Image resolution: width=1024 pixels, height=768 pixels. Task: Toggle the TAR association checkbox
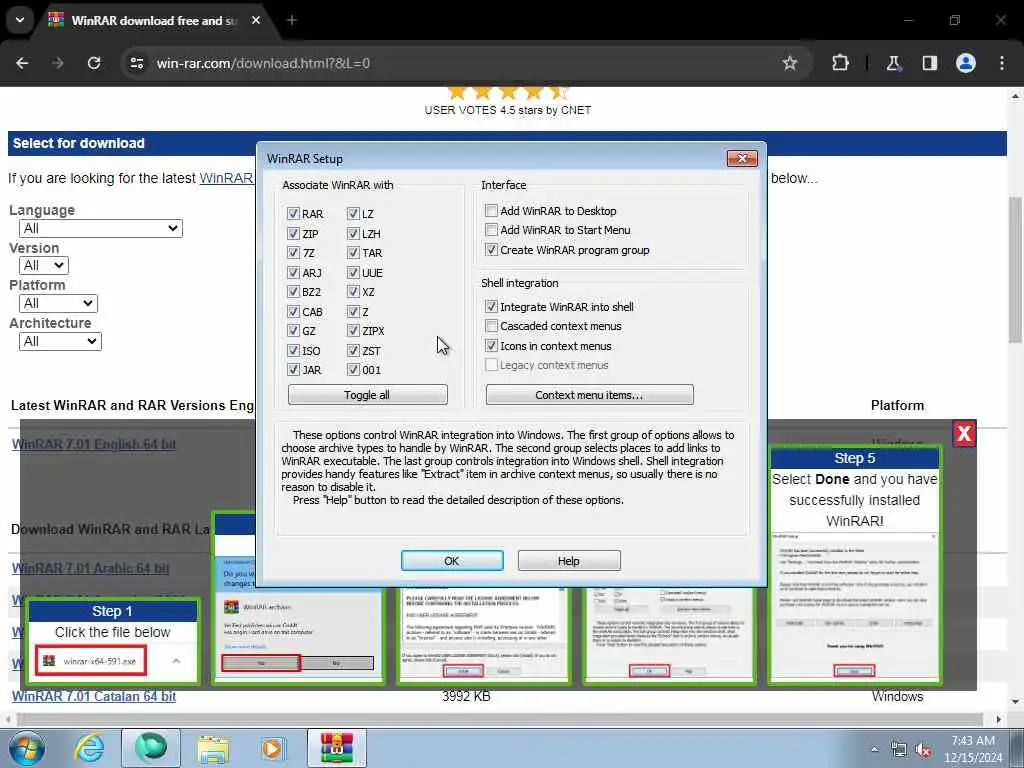coord(353,253)
